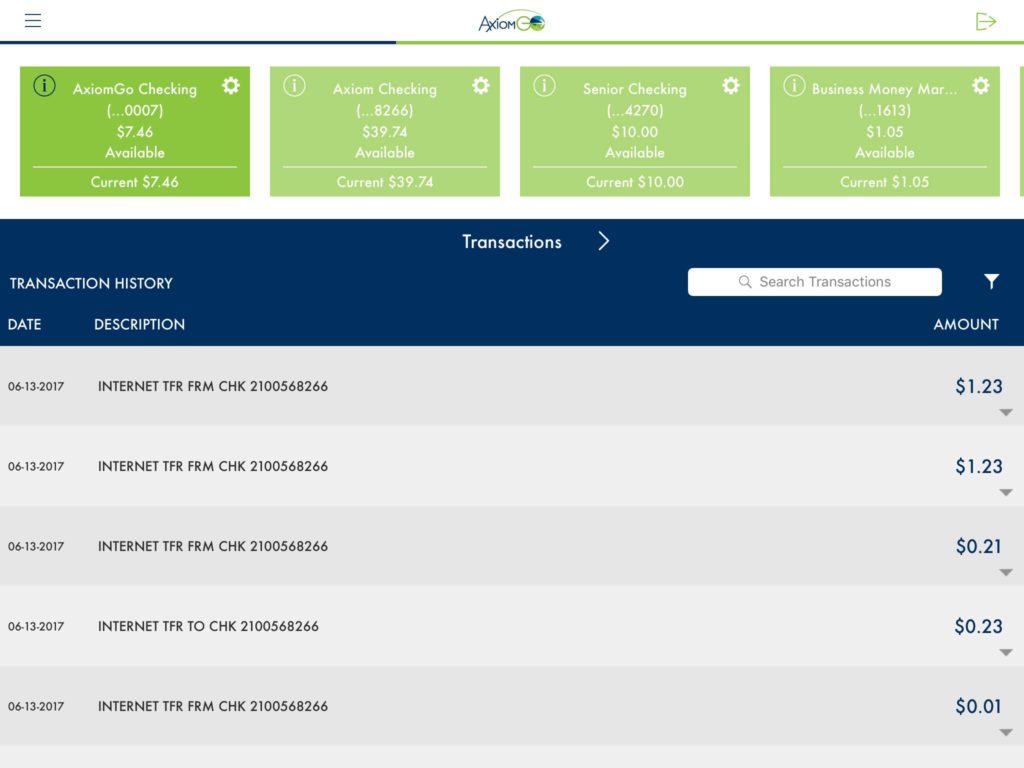Expand details of first $1.23 transaction
The height and width of the screenshot is (768, 1024).
click(x=1006, y=413)
